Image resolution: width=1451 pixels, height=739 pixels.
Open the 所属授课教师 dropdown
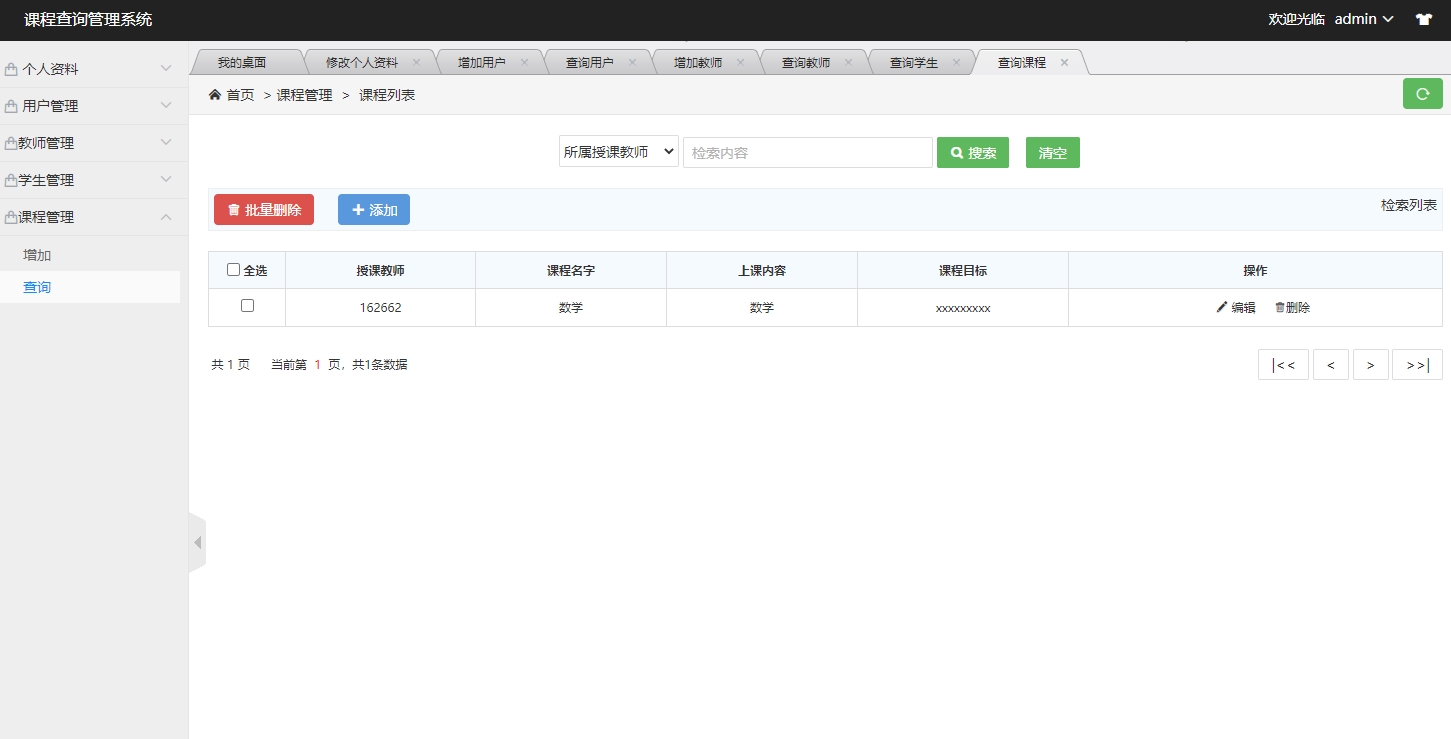click(x=618, y=151)
